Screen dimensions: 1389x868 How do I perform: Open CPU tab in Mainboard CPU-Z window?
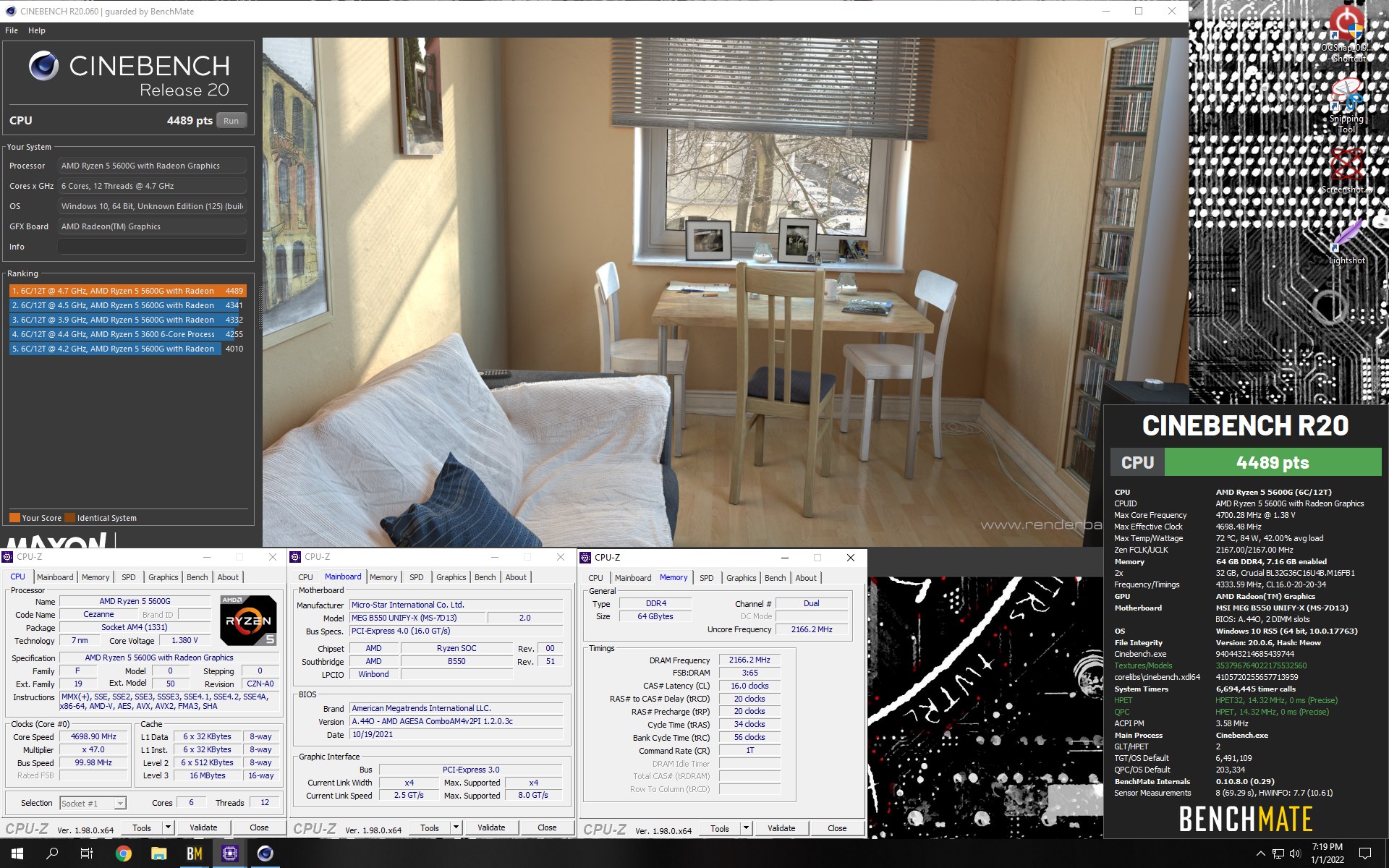click(x=306, y=577)
